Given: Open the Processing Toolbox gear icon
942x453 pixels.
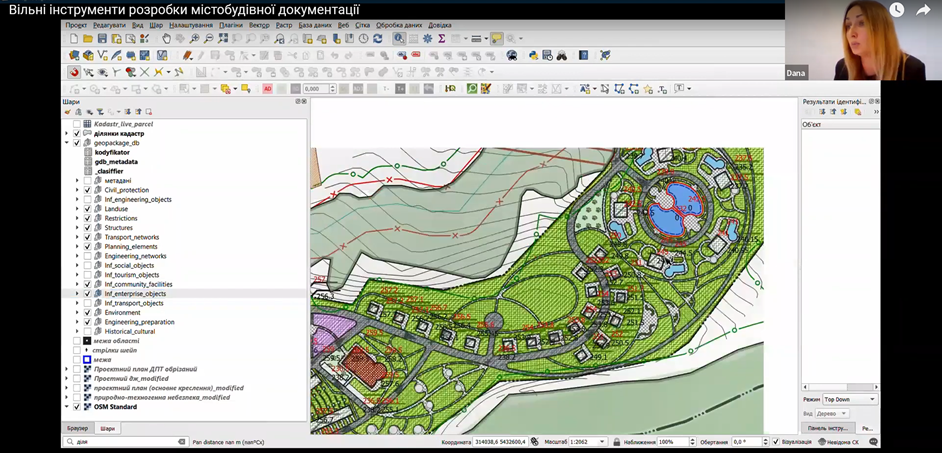Looking at the screenshot, I should coord(428,38).
